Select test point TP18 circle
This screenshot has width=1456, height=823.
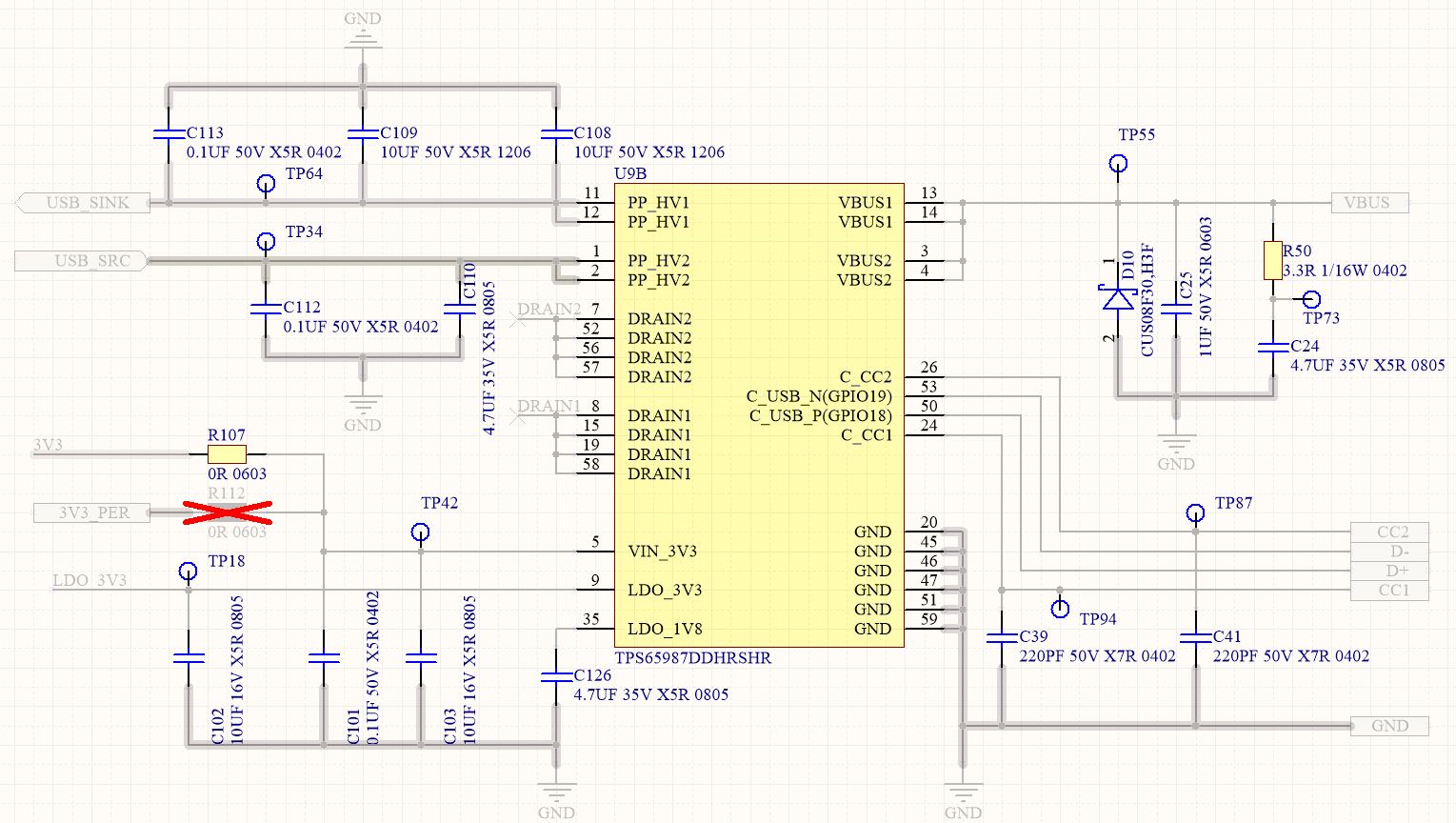[x=189, y=572]
